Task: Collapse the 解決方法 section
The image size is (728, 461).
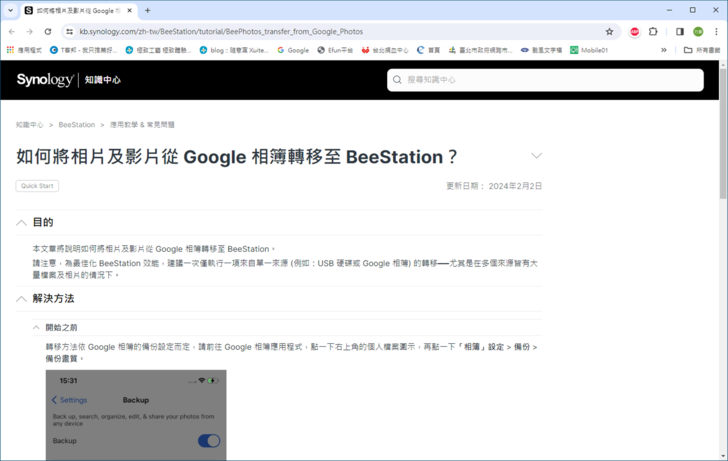Action: tap(21, 299)
